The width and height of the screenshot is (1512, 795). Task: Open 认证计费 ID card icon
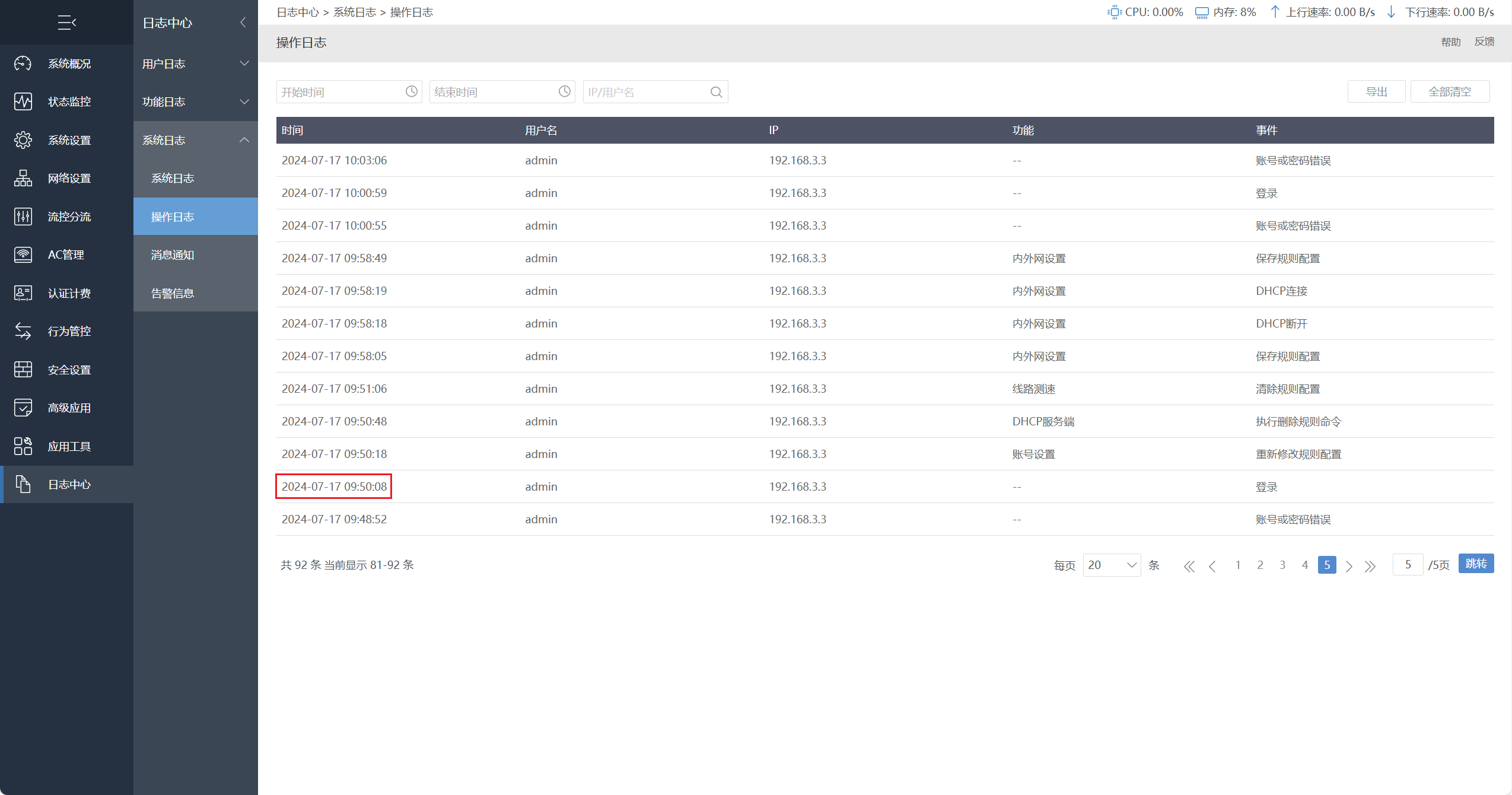[23, 293]
